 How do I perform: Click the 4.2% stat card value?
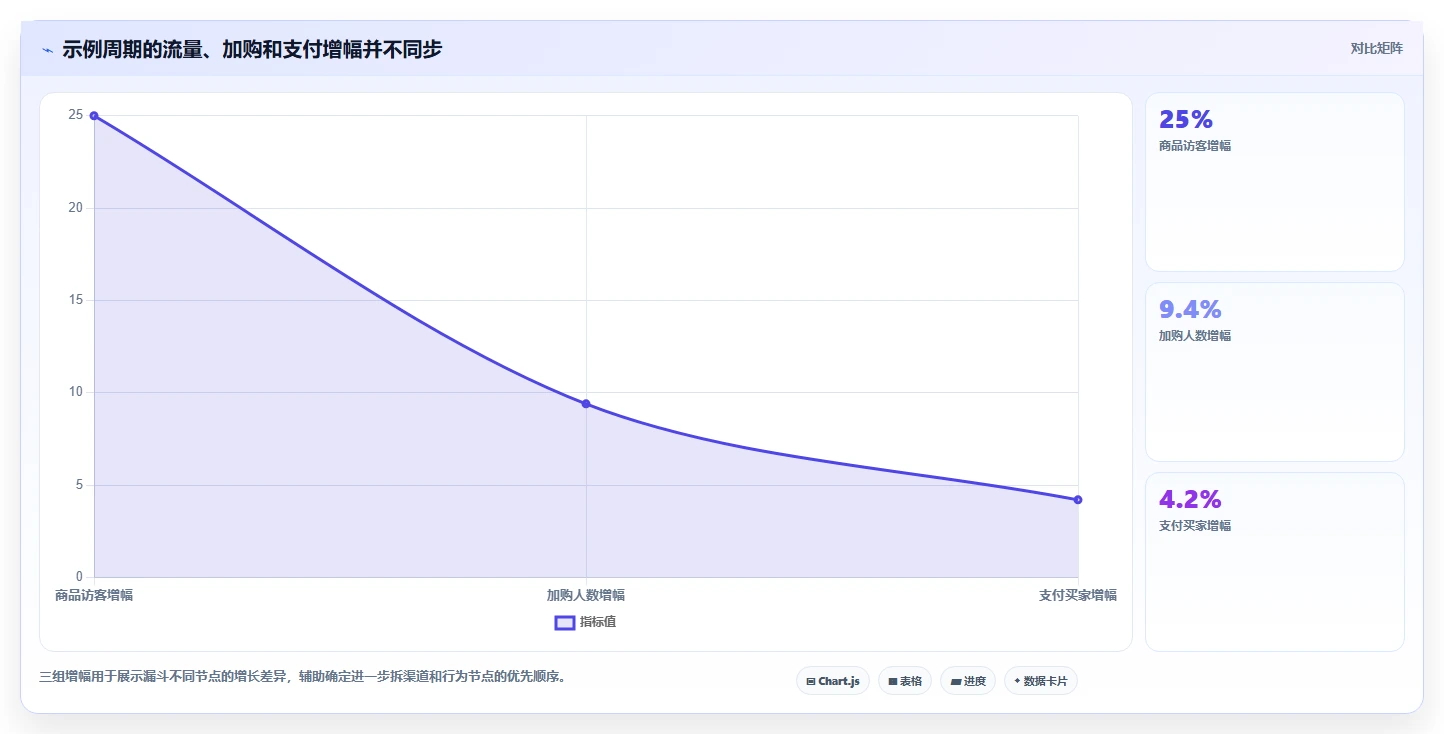[x=1190, y=499]
